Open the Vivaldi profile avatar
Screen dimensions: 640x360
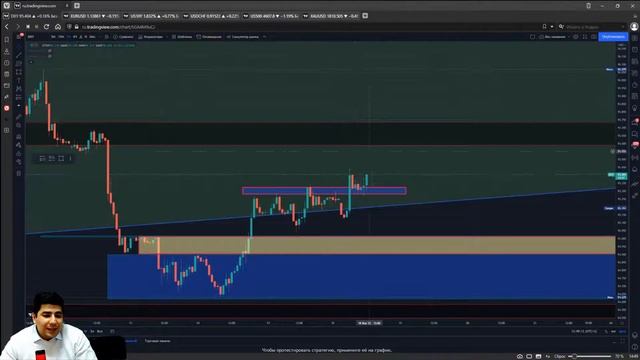(x=634, y=27)
